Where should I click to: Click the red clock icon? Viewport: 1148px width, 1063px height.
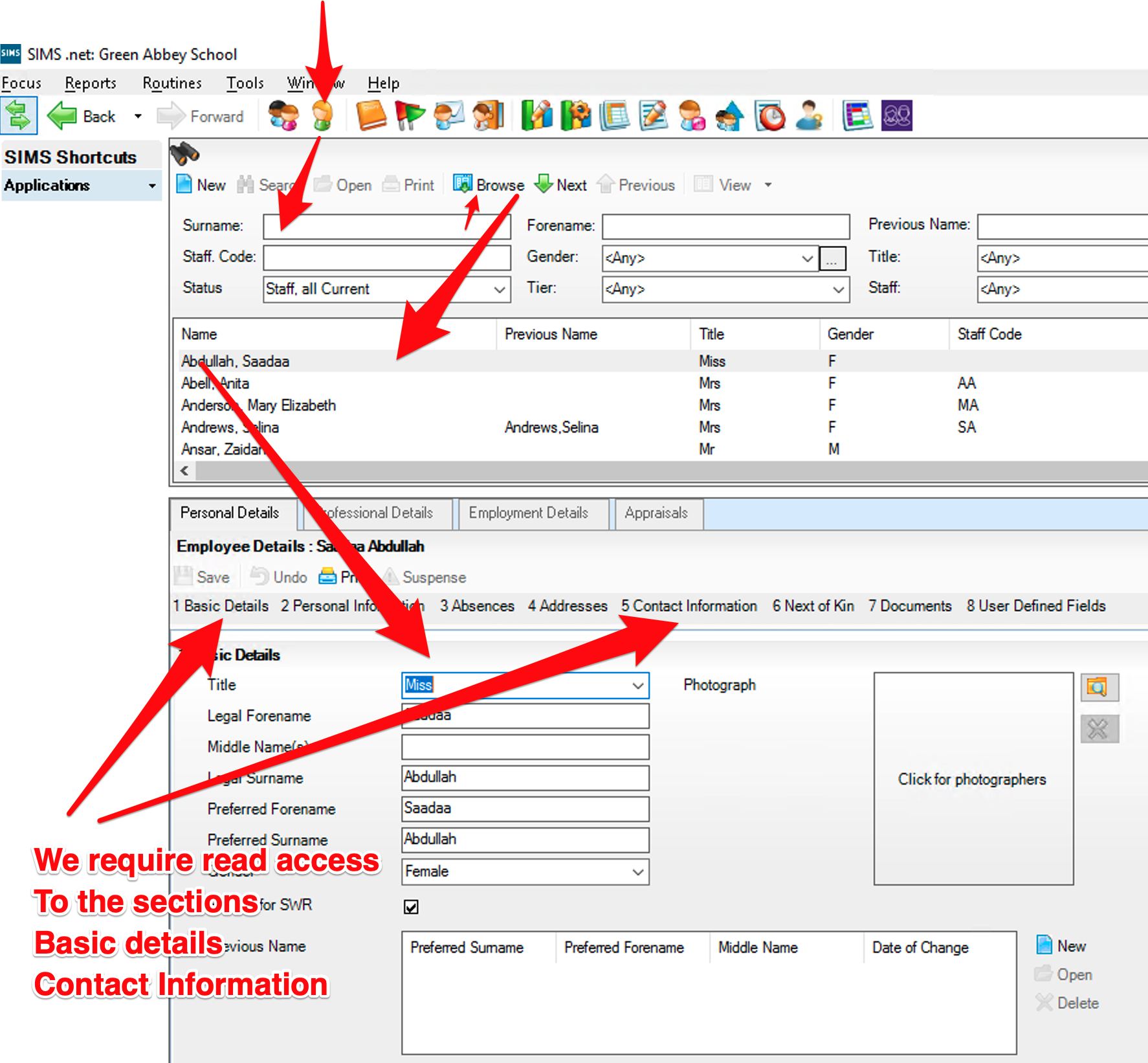point(770,116)
